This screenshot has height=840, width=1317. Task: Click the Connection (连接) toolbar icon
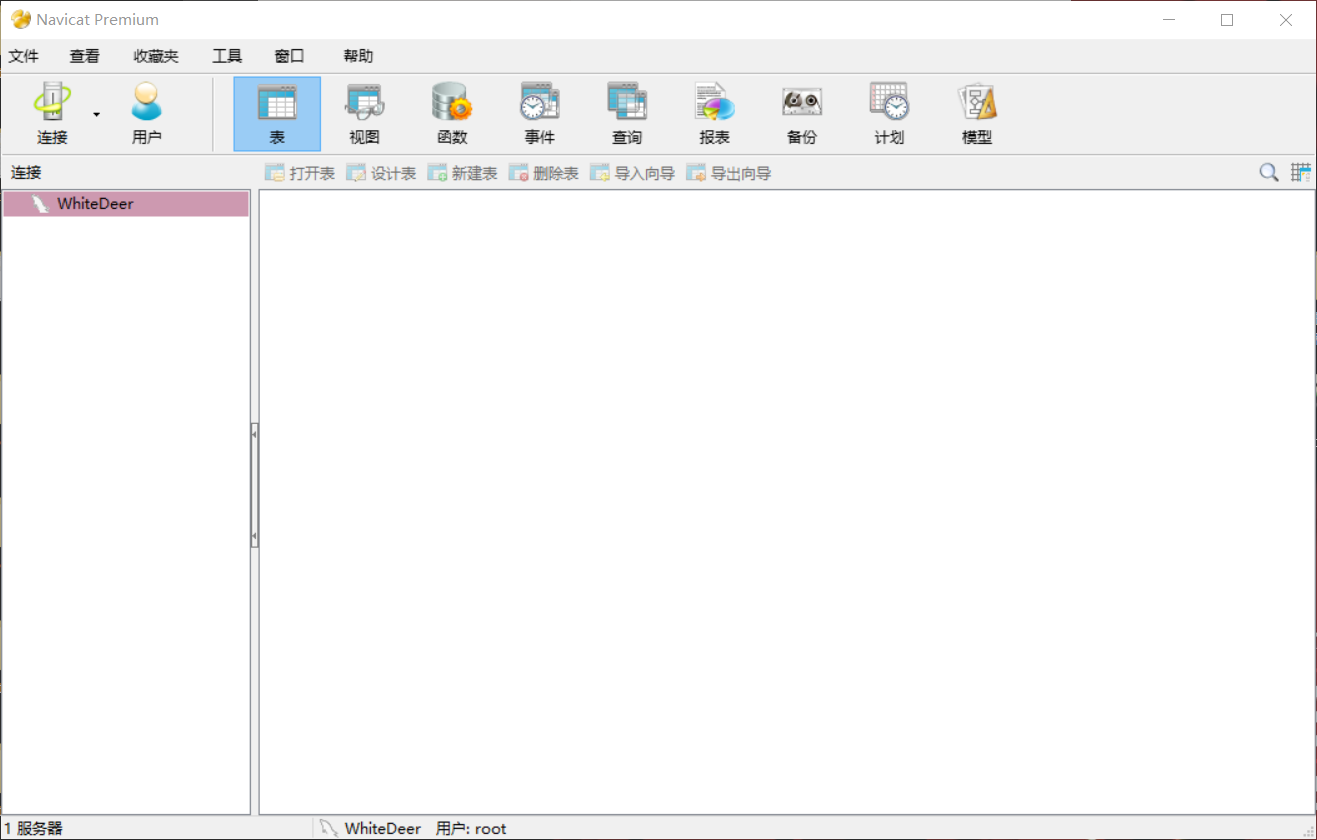[x=52, y=114]
